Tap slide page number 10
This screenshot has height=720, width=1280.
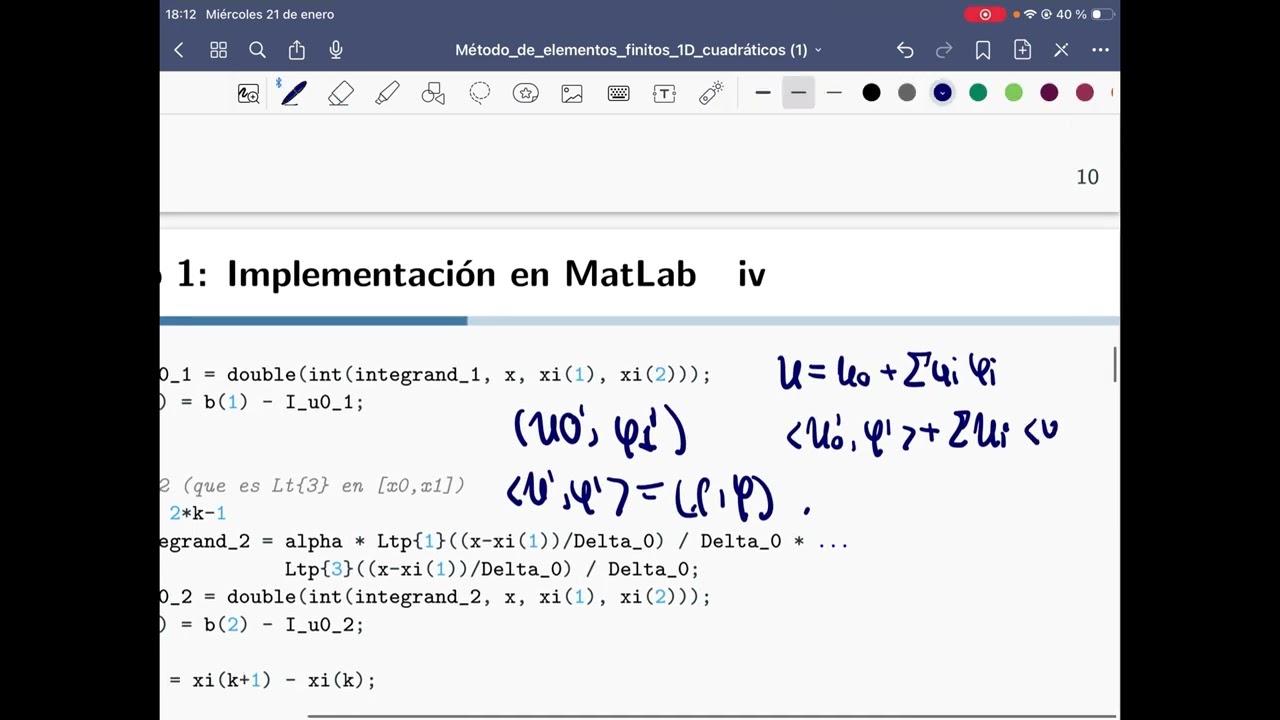[1087, 177]
